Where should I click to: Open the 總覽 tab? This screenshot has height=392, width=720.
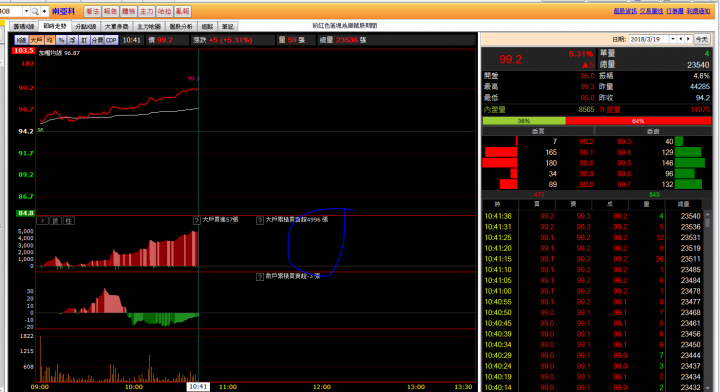207,27
